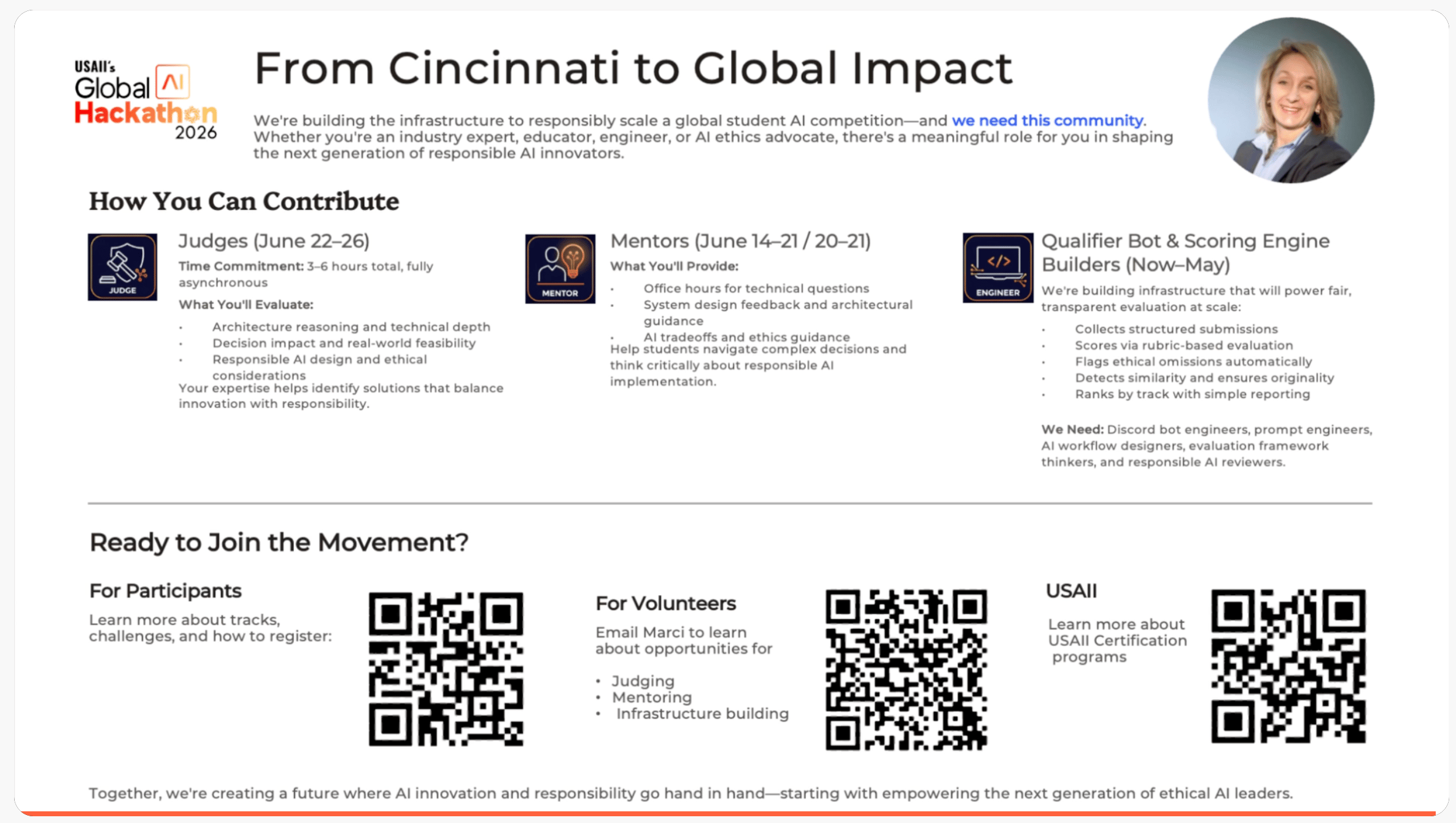The width and height of the screenshot is (1456, 823).
Task: Click the 'Qualifier Bot & Scoring Engine' heading
Action: click(x=1185, y=241)
